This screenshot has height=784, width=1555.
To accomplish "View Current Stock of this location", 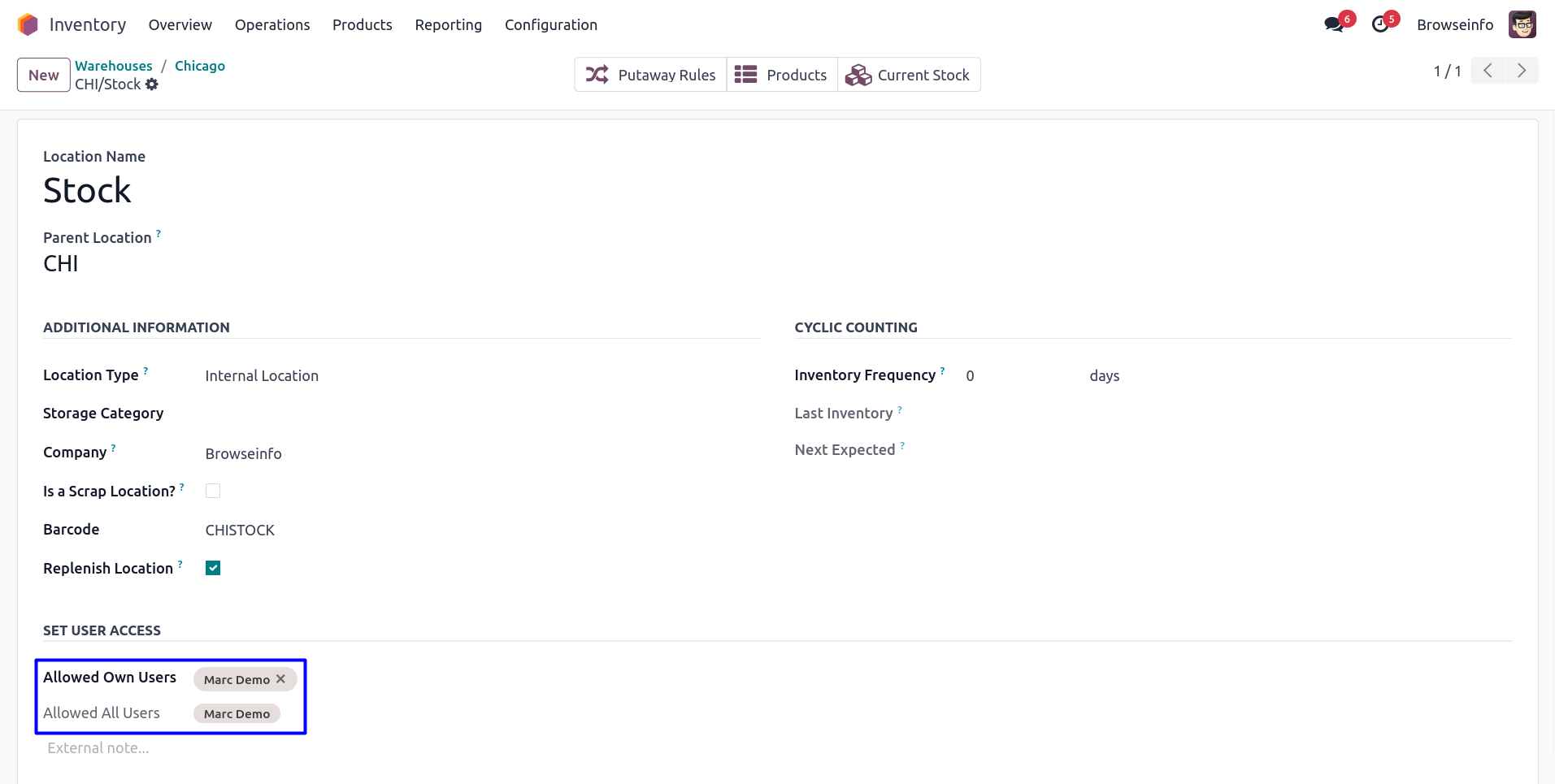I will 909,75.
